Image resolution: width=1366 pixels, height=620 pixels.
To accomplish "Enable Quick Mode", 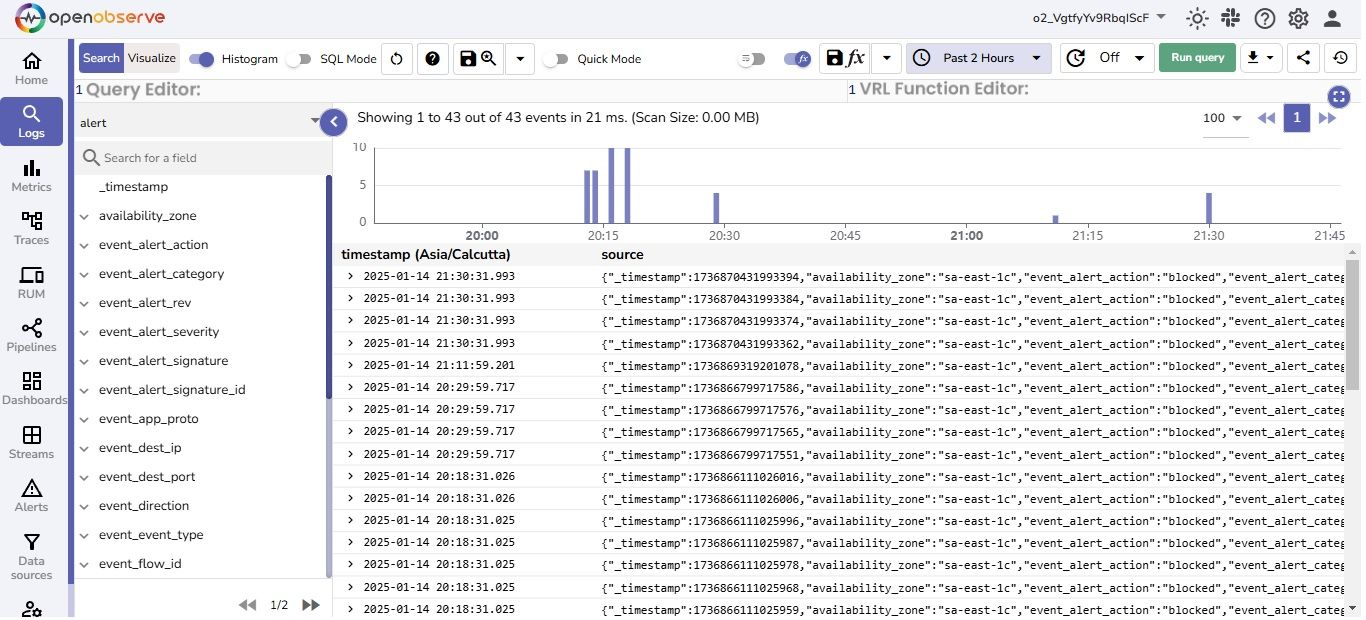I will pos(556,59).
